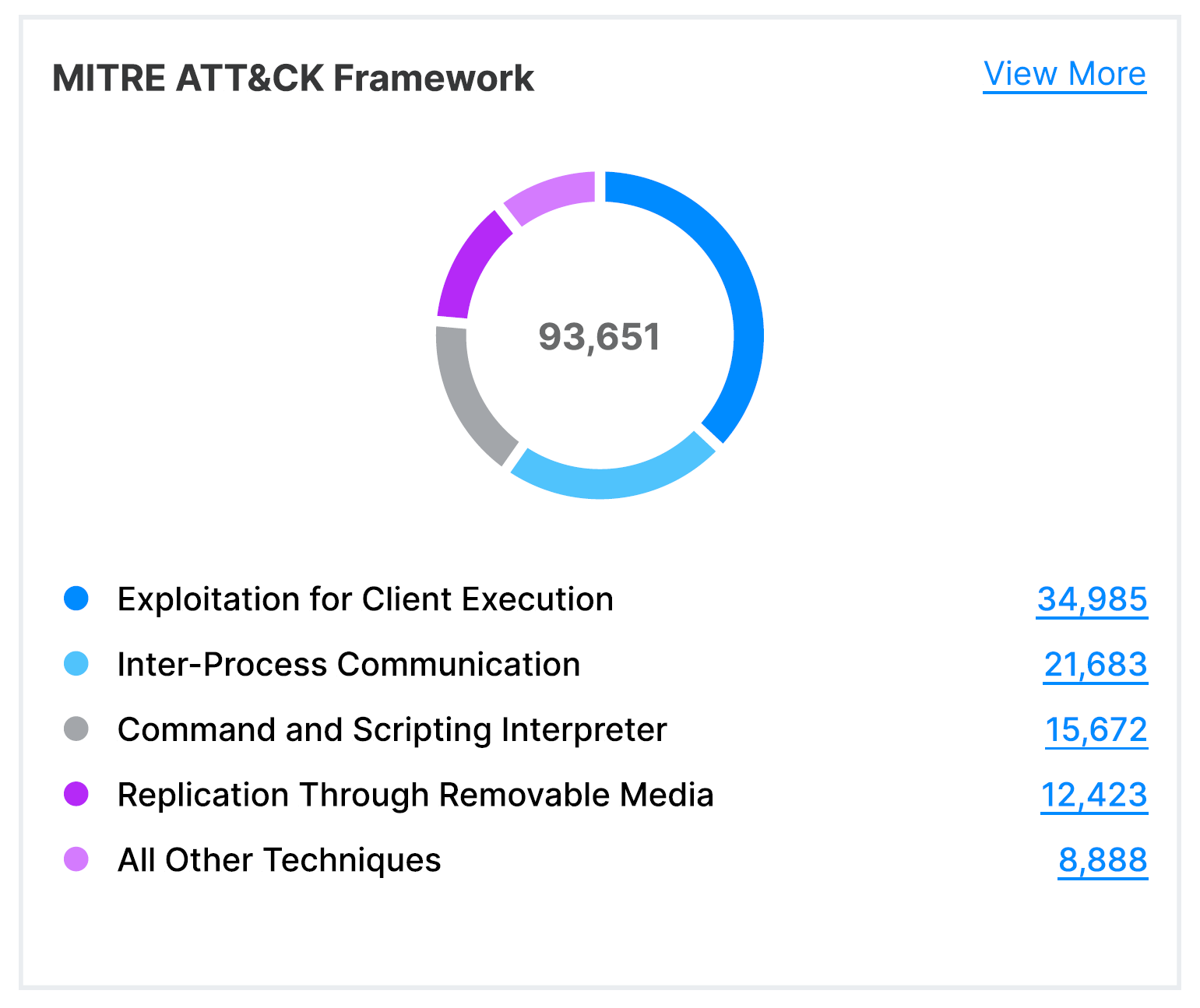Select the 15,672 count link
This screenshot has width=1200, height=1008.
tap(1096, 730)
